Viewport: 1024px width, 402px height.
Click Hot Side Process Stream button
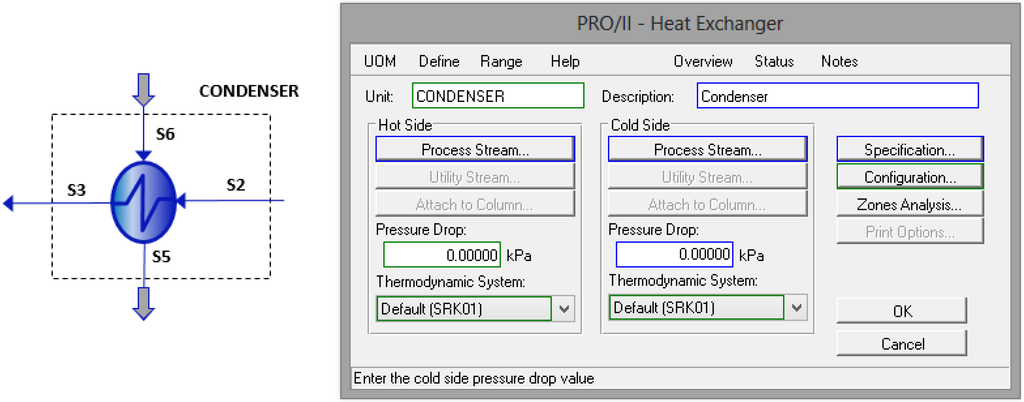tap(475, 149)
